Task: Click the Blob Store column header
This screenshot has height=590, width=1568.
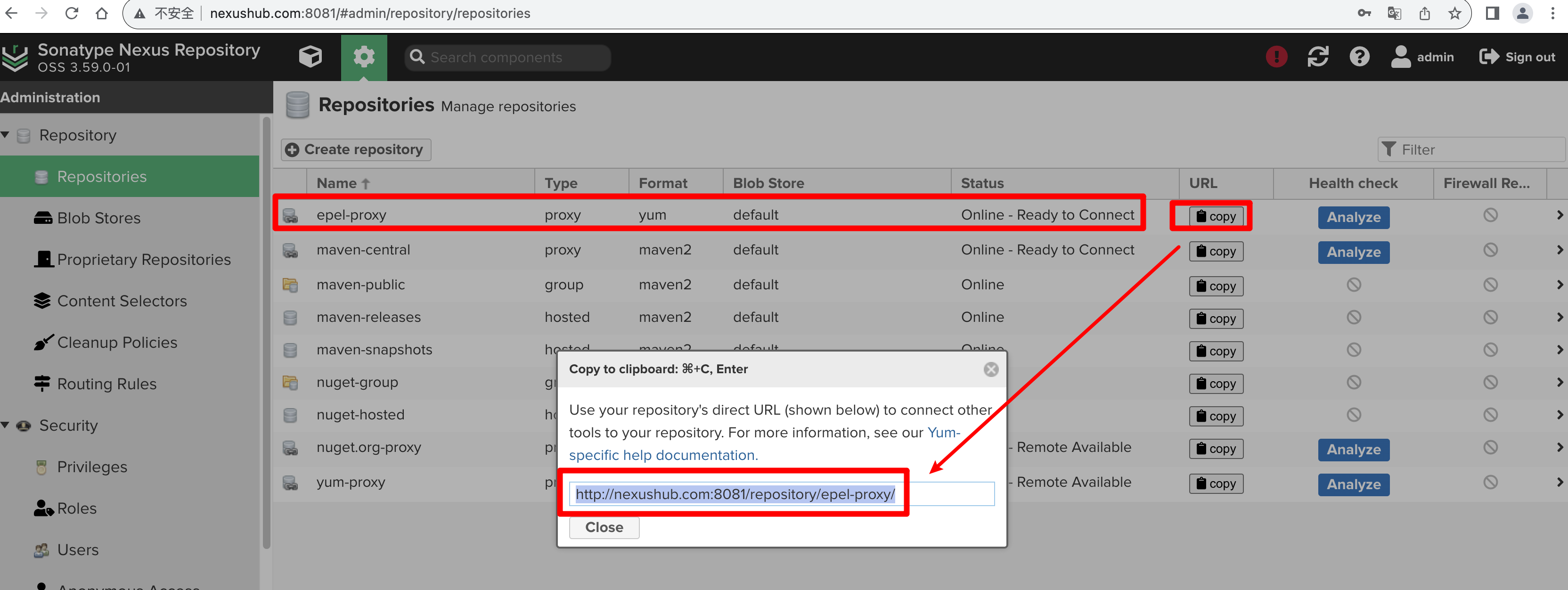Action: pos(837,183)
